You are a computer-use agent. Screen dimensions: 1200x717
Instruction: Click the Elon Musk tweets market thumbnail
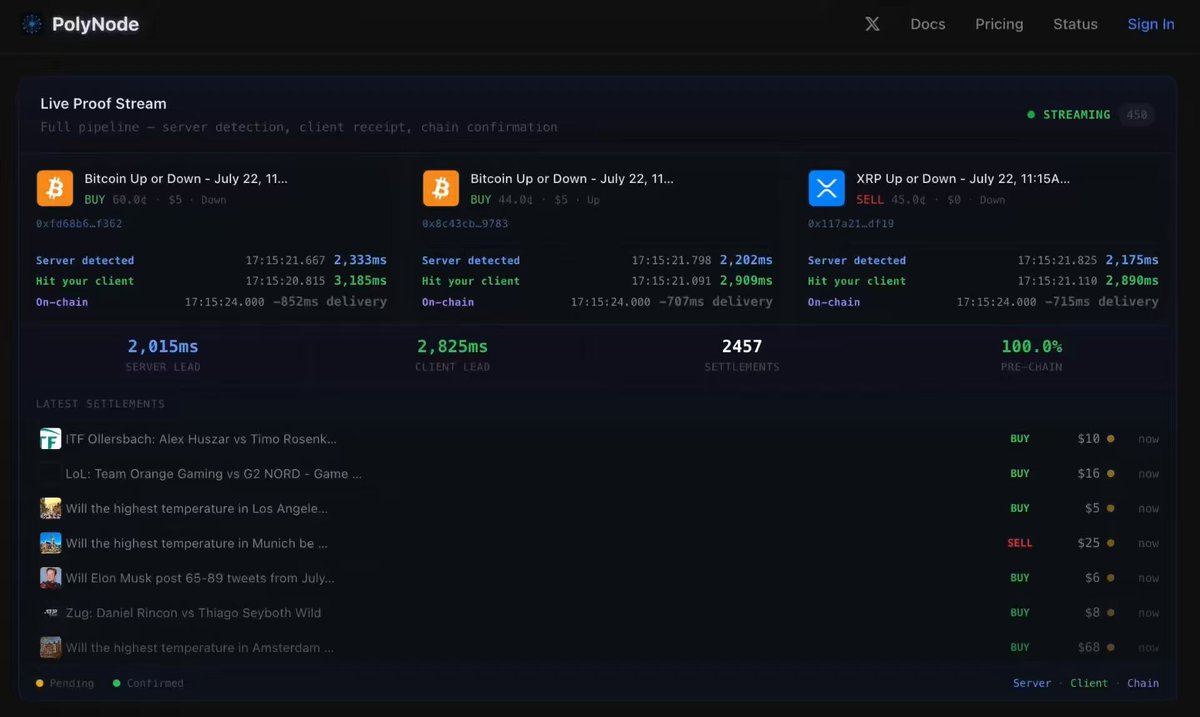point(50,578)
